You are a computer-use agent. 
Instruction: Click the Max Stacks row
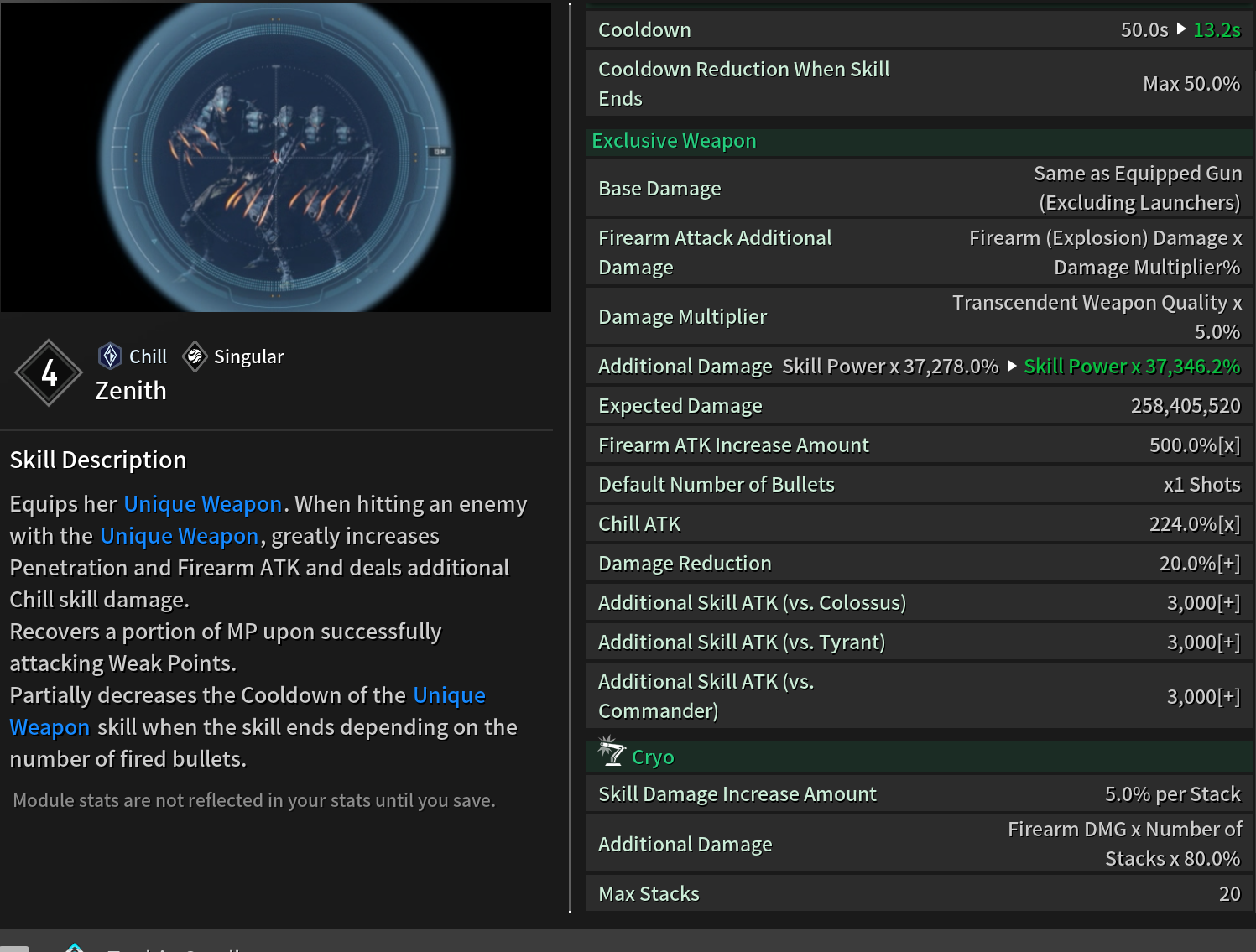coord(920,894)
